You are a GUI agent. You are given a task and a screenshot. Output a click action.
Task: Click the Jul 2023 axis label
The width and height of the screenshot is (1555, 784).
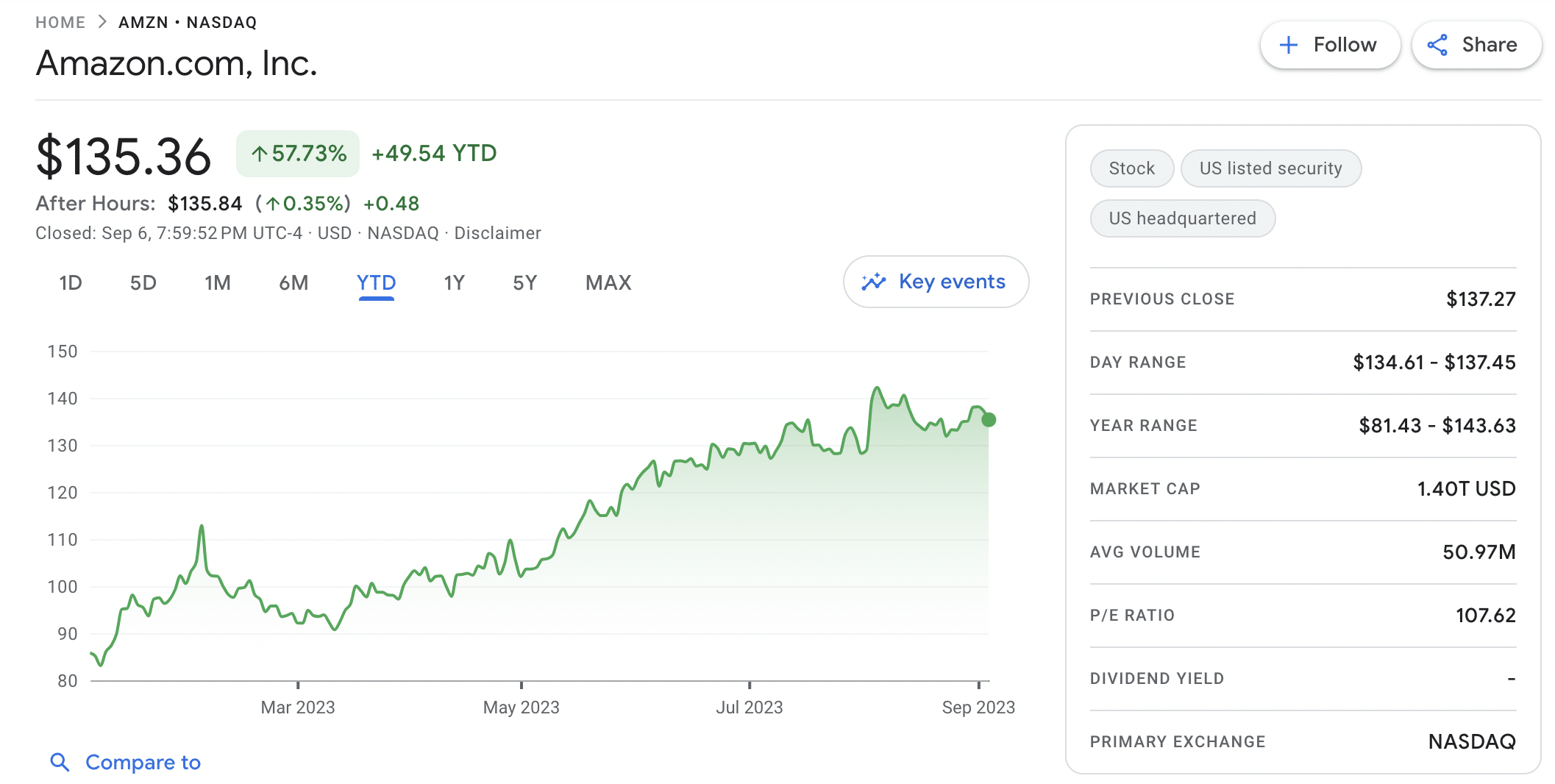[x=750, y=708]
